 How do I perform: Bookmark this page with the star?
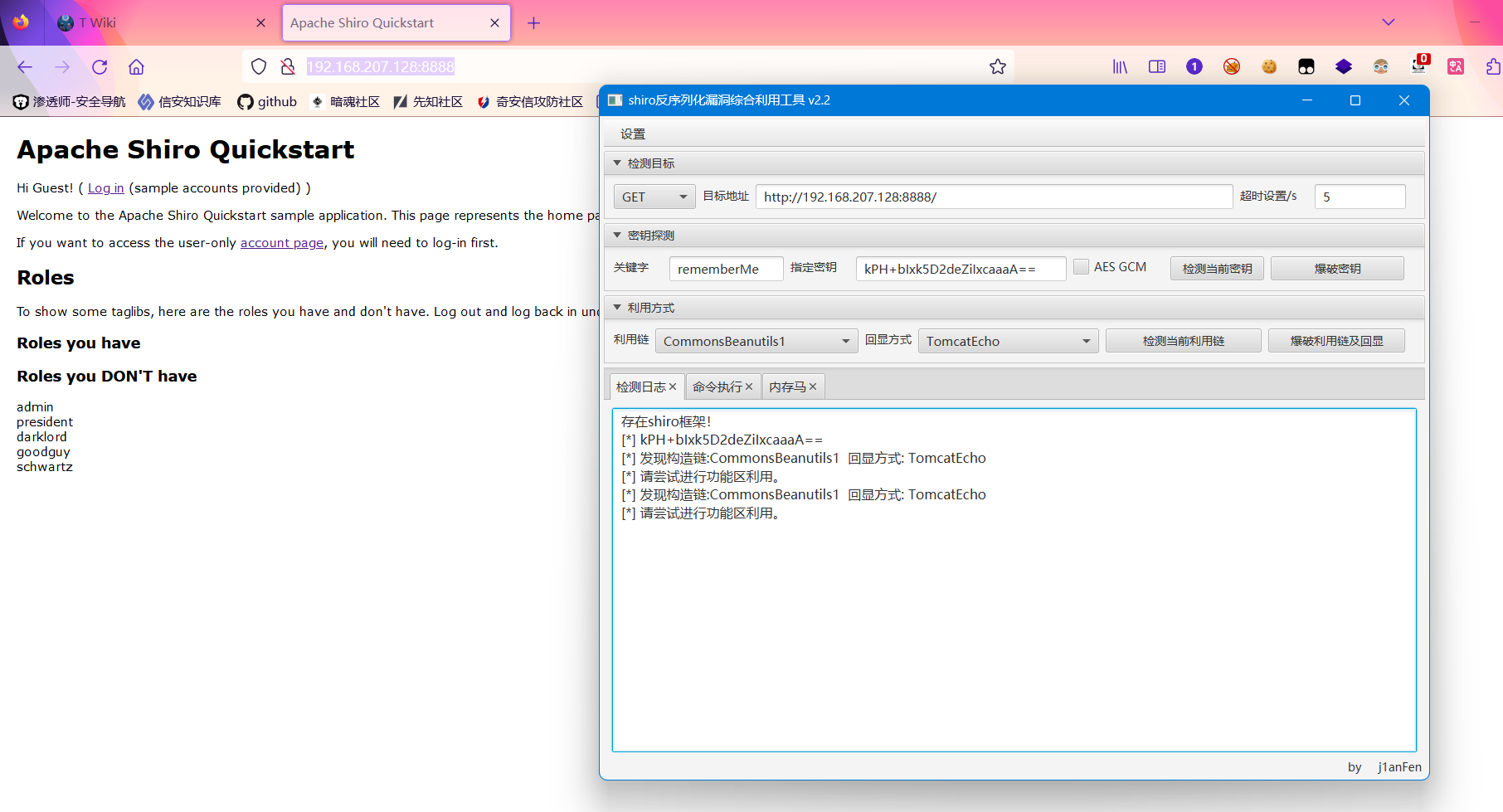[x=998, y=66]
